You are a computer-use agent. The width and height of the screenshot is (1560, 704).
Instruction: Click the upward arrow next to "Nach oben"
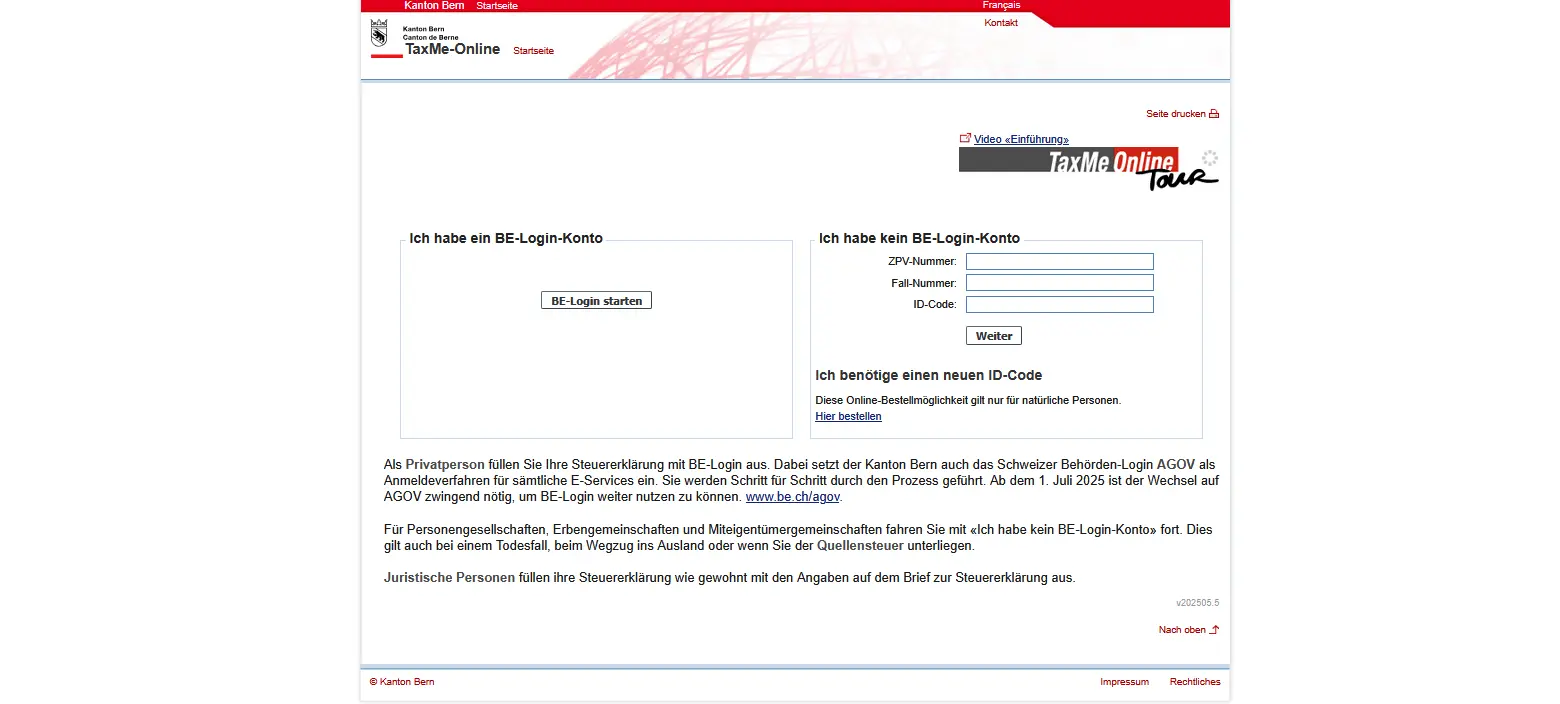(x=1214, y=629)
